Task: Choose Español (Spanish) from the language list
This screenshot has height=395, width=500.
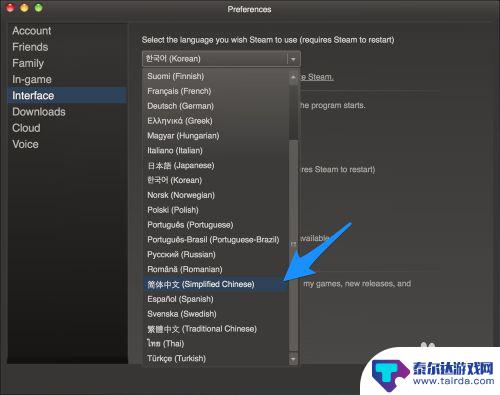Action: pyautogui.click(x=216, y=299)
